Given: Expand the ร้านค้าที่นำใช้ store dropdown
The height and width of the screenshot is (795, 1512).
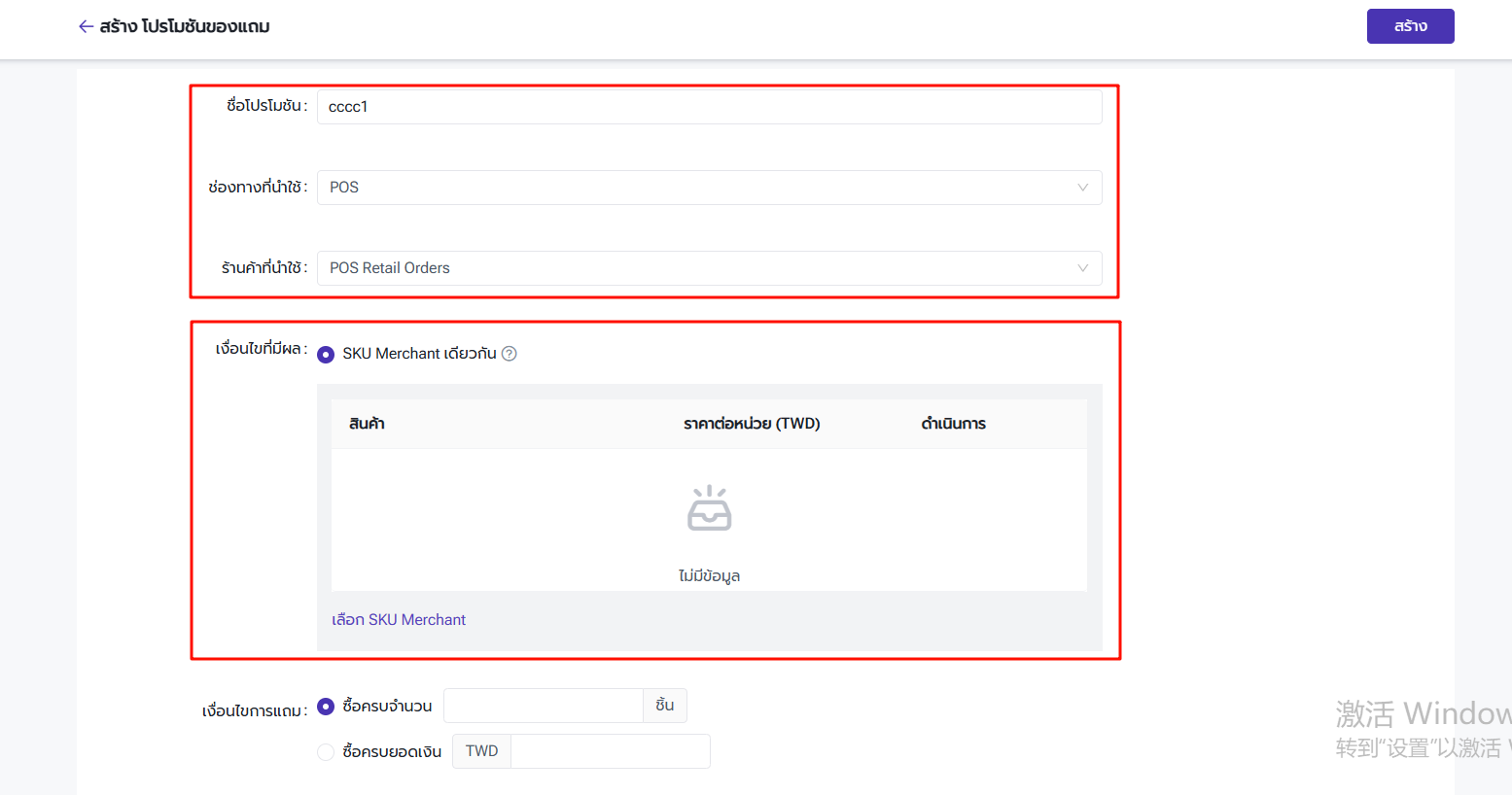Looking at the screenshot, I should 700,268.
